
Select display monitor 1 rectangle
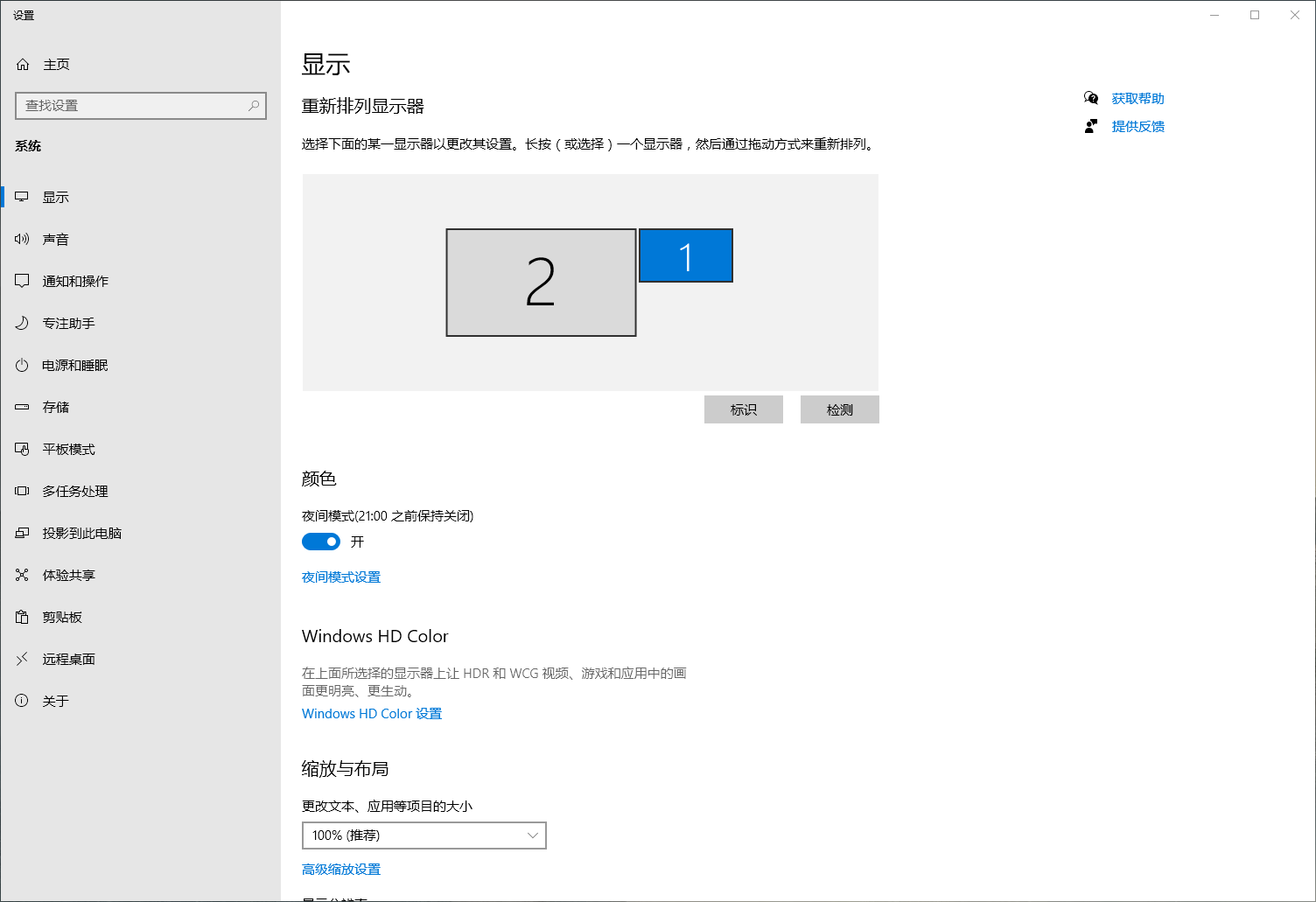pyautogui.click(x=686, y=255)
